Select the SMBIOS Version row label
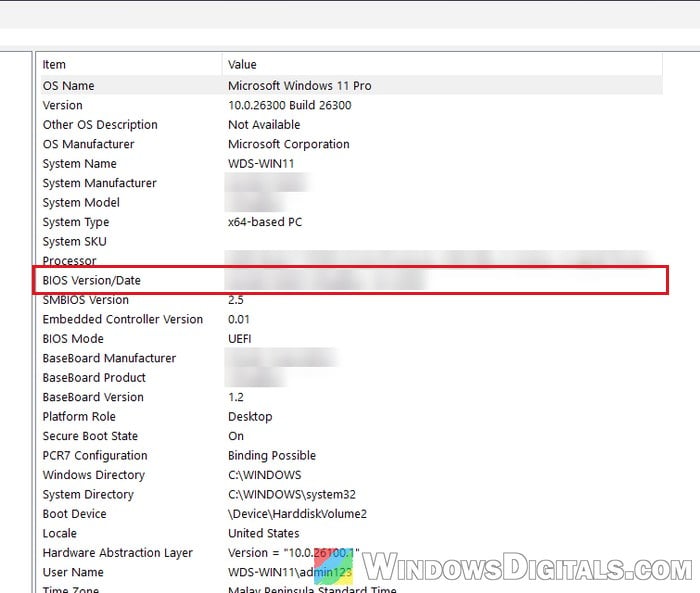 coord(86,300)
